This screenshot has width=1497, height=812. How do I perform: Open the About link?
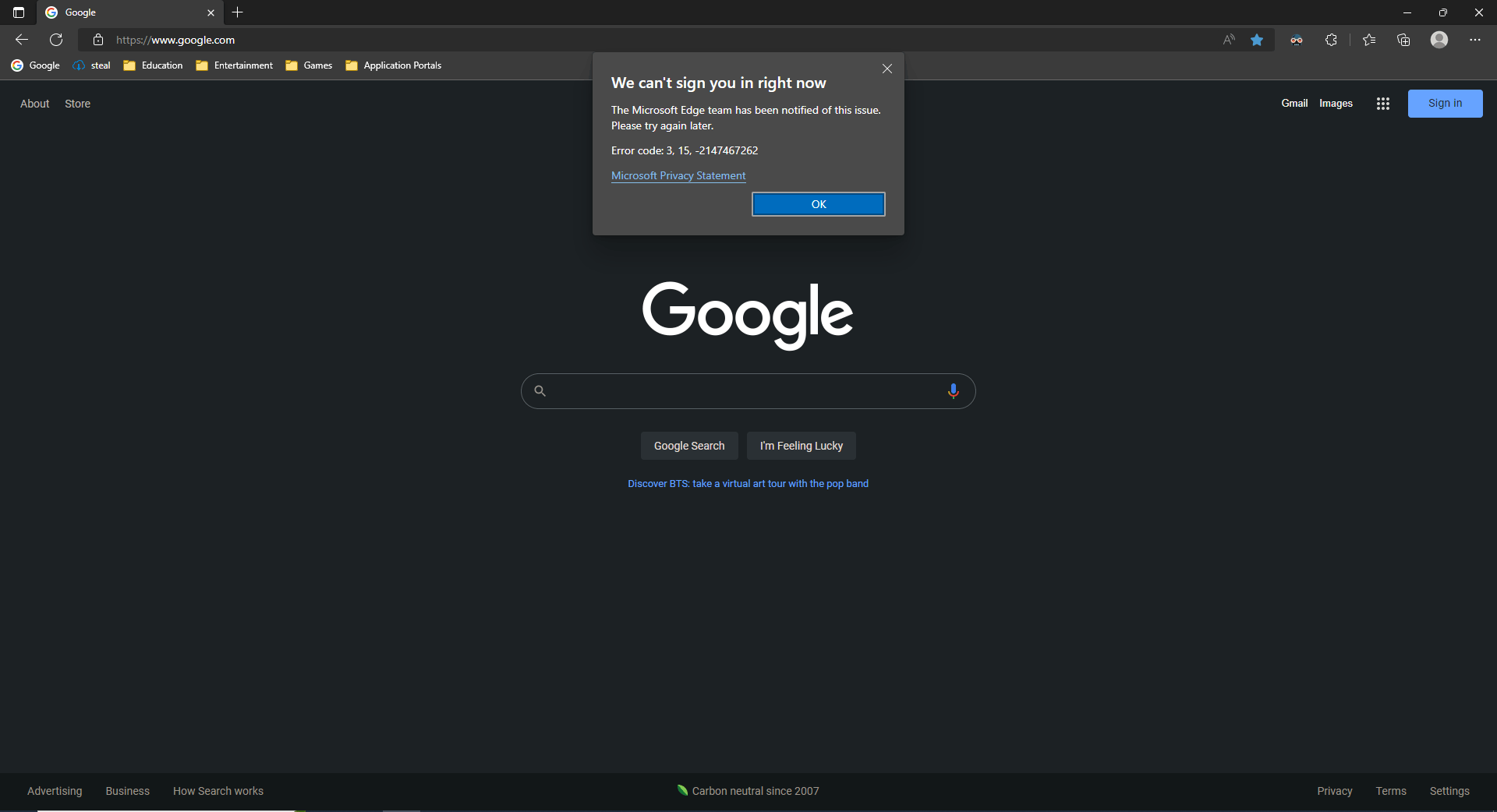(x=34, y=104)
